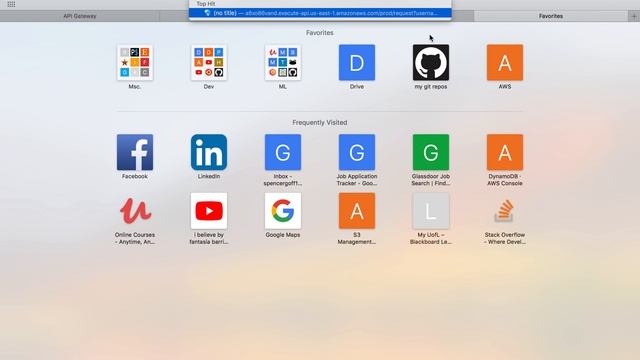Switch to the Favorites tab

click(x=551, y=16)
